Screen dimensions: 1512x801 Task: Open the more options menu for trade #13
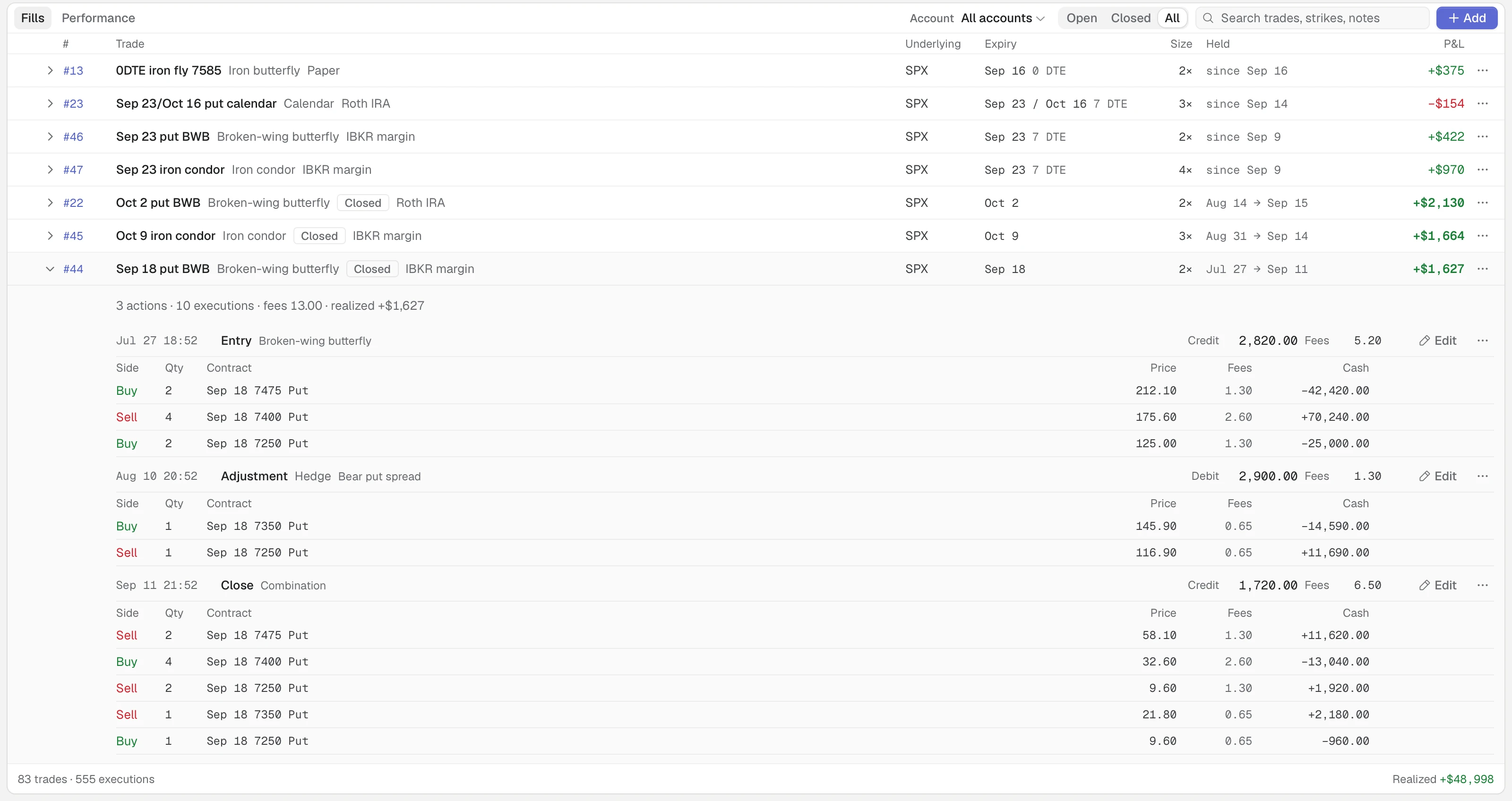click(1482, 70)
